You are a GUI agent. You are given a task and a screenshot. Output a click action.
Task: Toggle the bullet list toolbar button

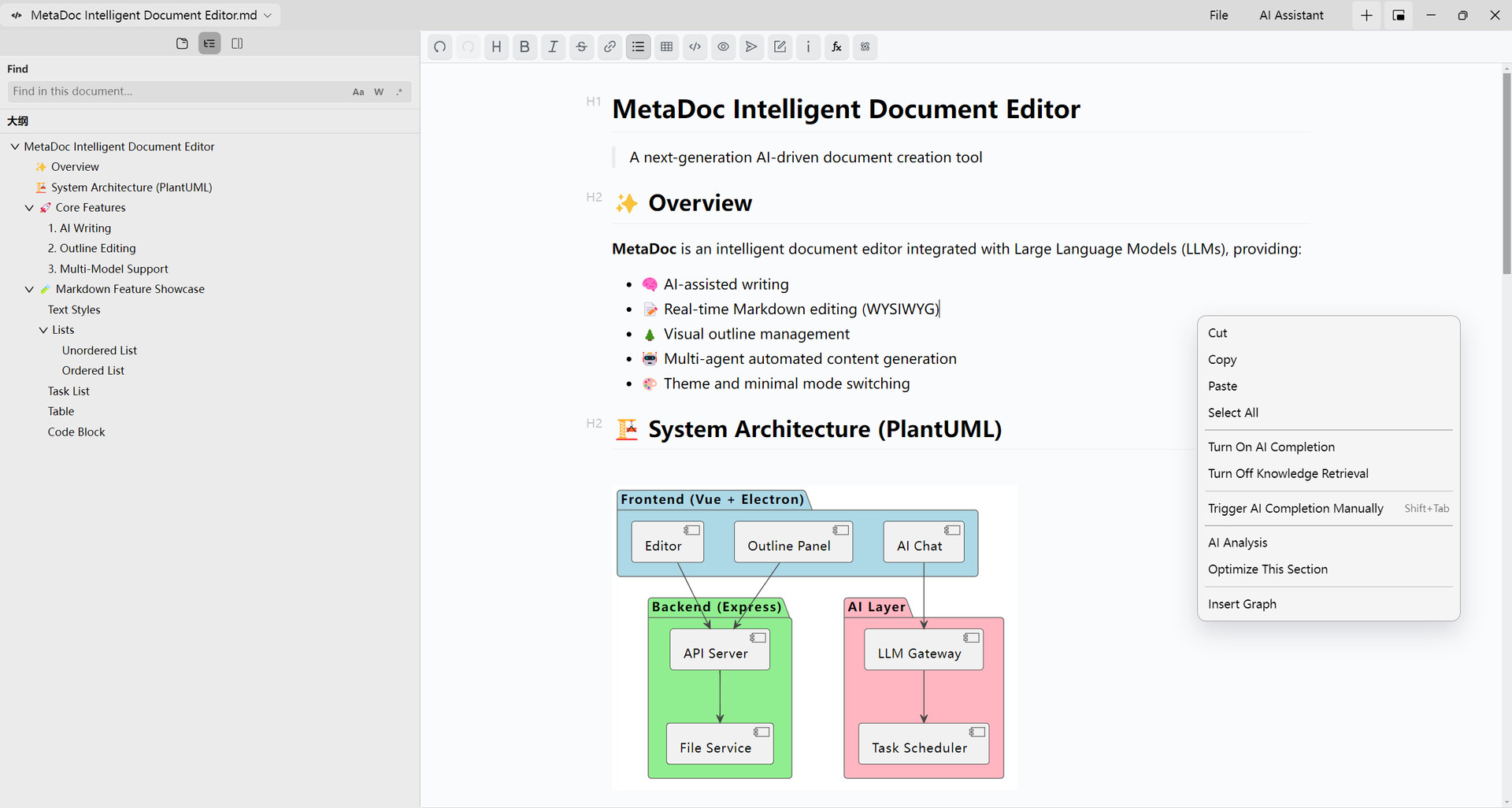click(639, 47)
